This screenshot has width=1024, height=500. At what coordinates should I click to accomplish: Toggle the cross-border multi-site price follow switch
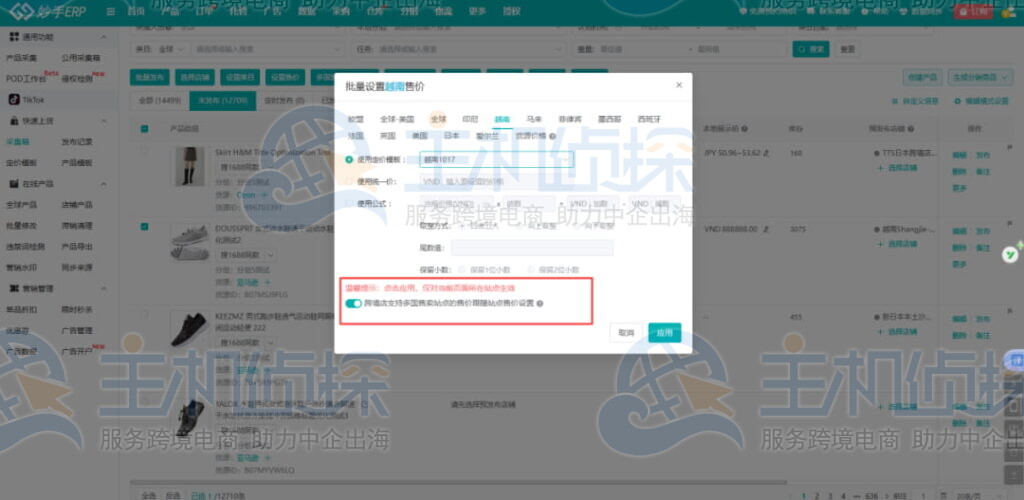[x=353, y=303]
